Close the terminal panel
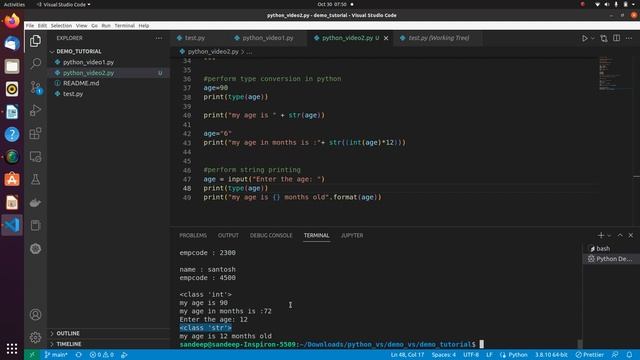Image resolution: width=640 pixels, height=360 pixels. tap(631, 236)
